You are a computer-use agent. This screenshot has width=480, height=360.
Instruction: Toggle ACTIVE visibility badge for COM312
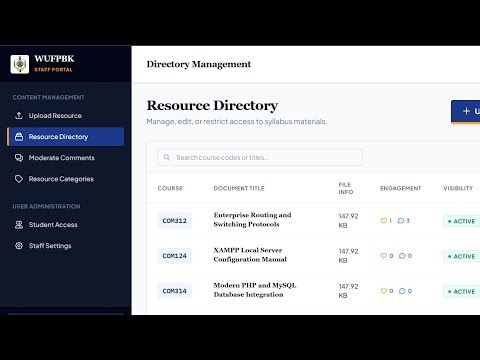(462, 221)
